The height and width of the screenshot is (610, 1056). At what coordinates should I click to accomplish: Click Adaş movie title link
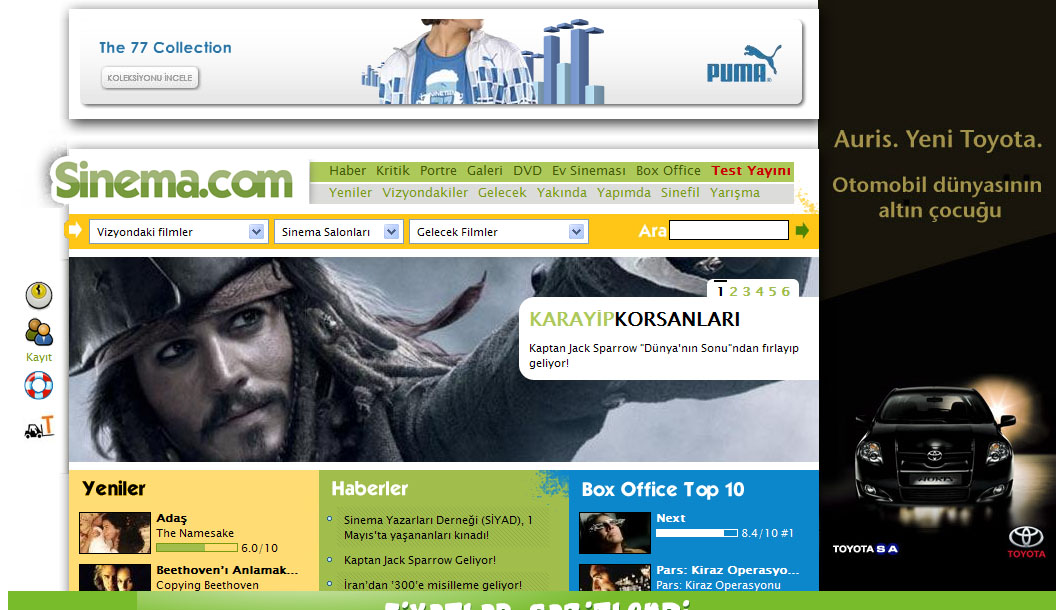pyautogui.click(x=172, y=518)
